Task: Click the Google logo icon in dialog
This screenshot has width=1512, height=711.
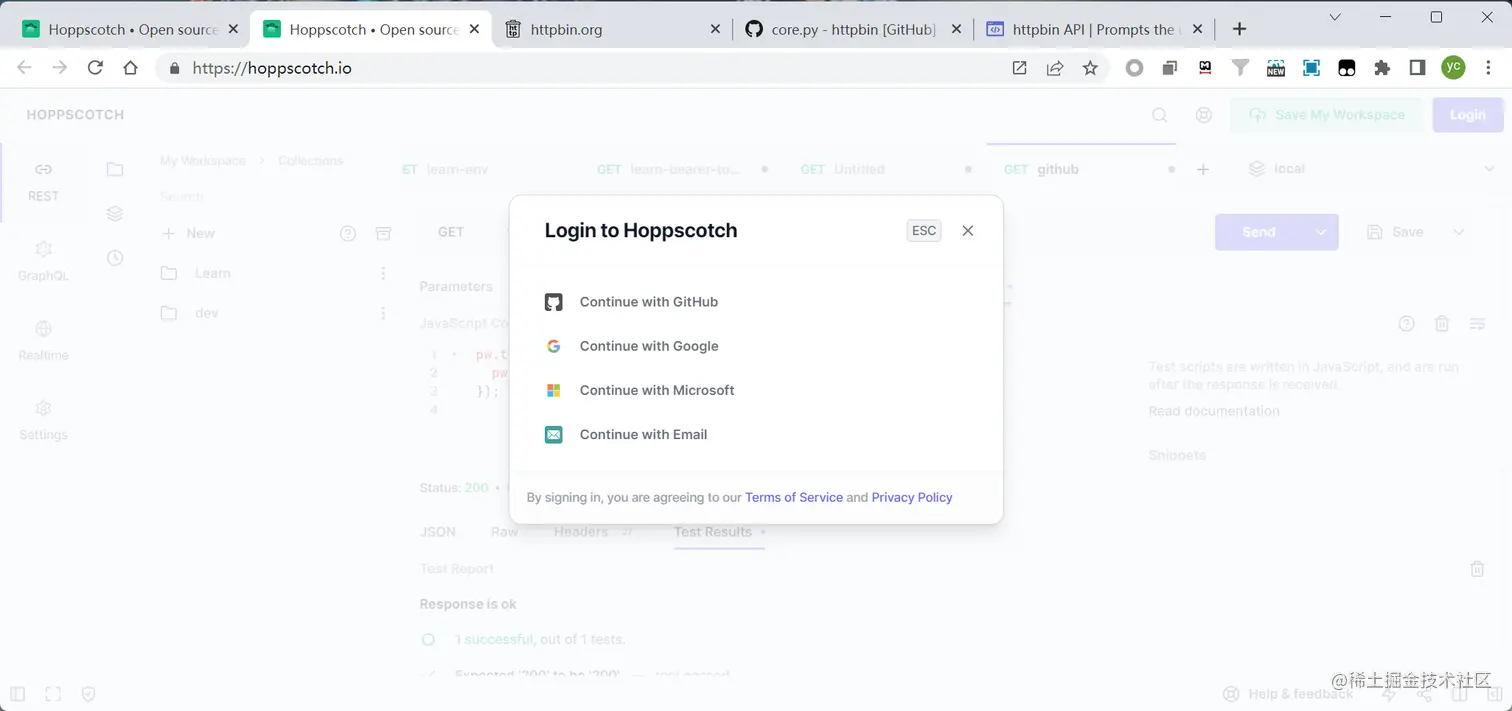Action: [x=553, y=346]
